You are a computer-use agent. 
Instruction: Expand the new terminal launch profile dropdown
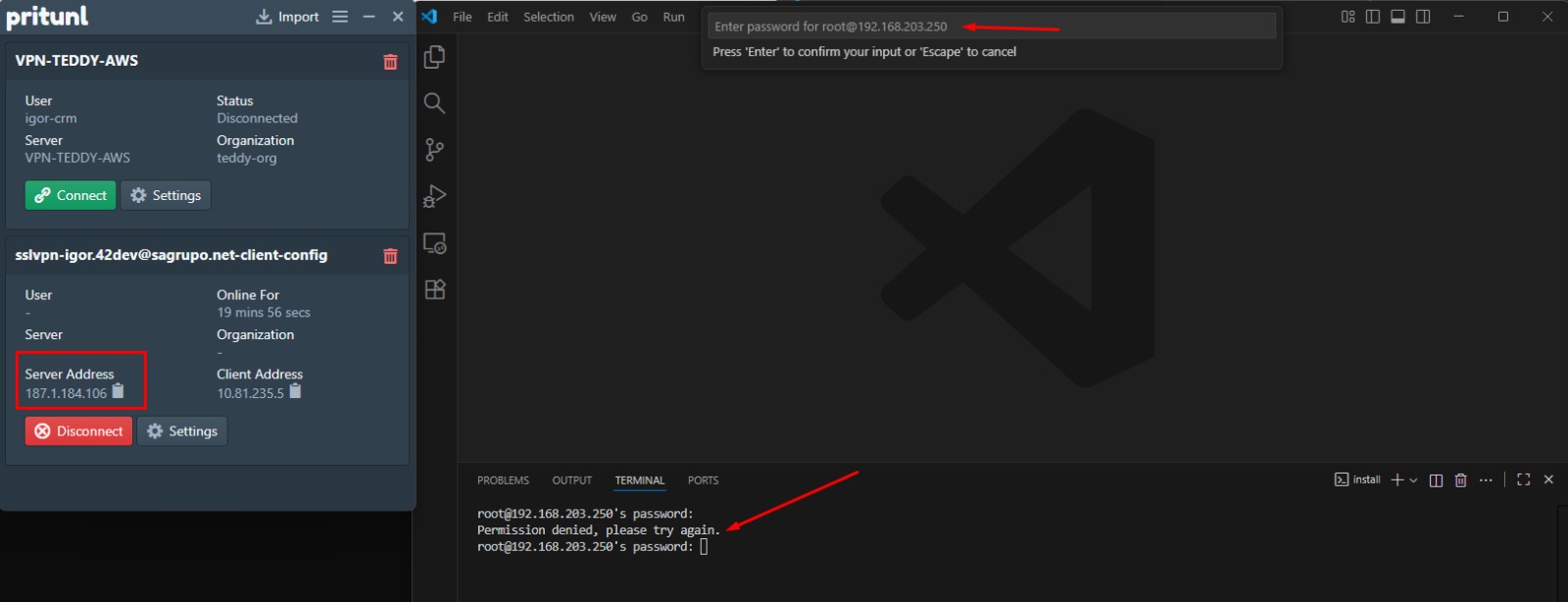[1413, 480]
